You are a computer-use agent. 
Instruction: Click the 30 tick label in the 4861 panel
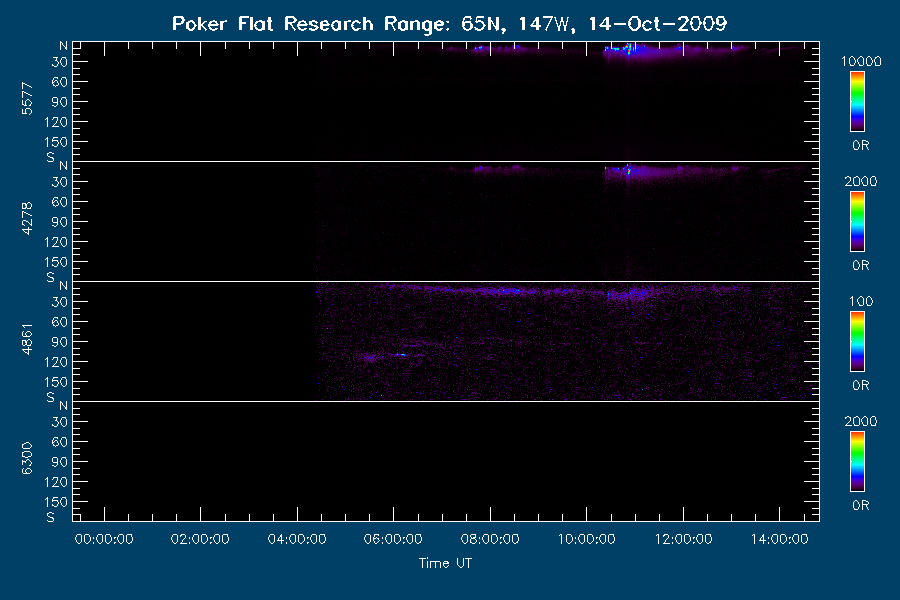60,301
